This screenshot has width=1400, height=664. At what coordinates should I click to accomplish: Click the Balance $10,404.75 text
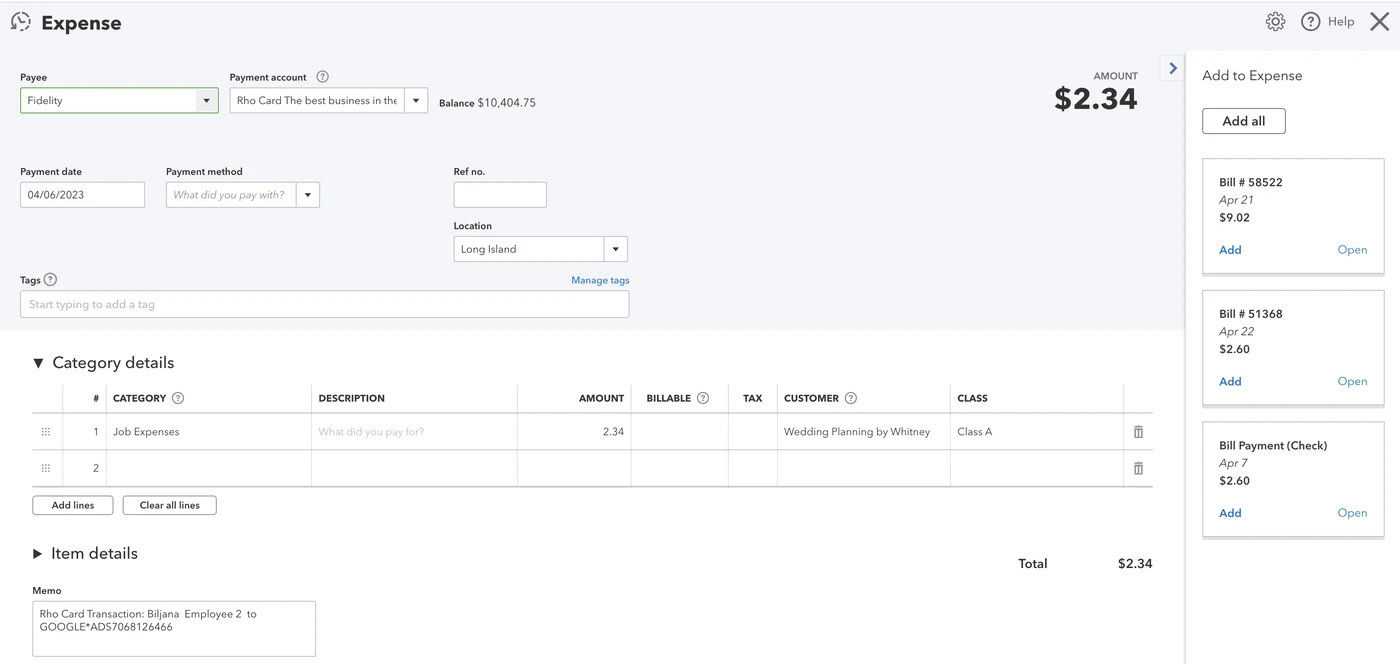click(487, 103)
